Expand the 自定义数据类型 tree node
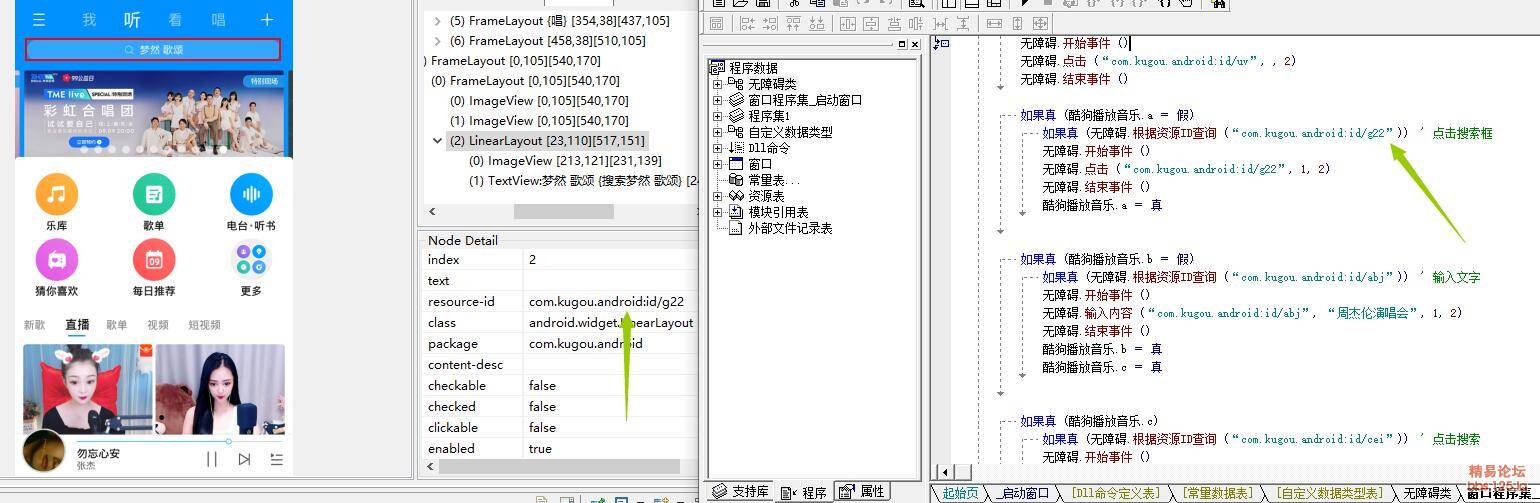 [717, 132]
